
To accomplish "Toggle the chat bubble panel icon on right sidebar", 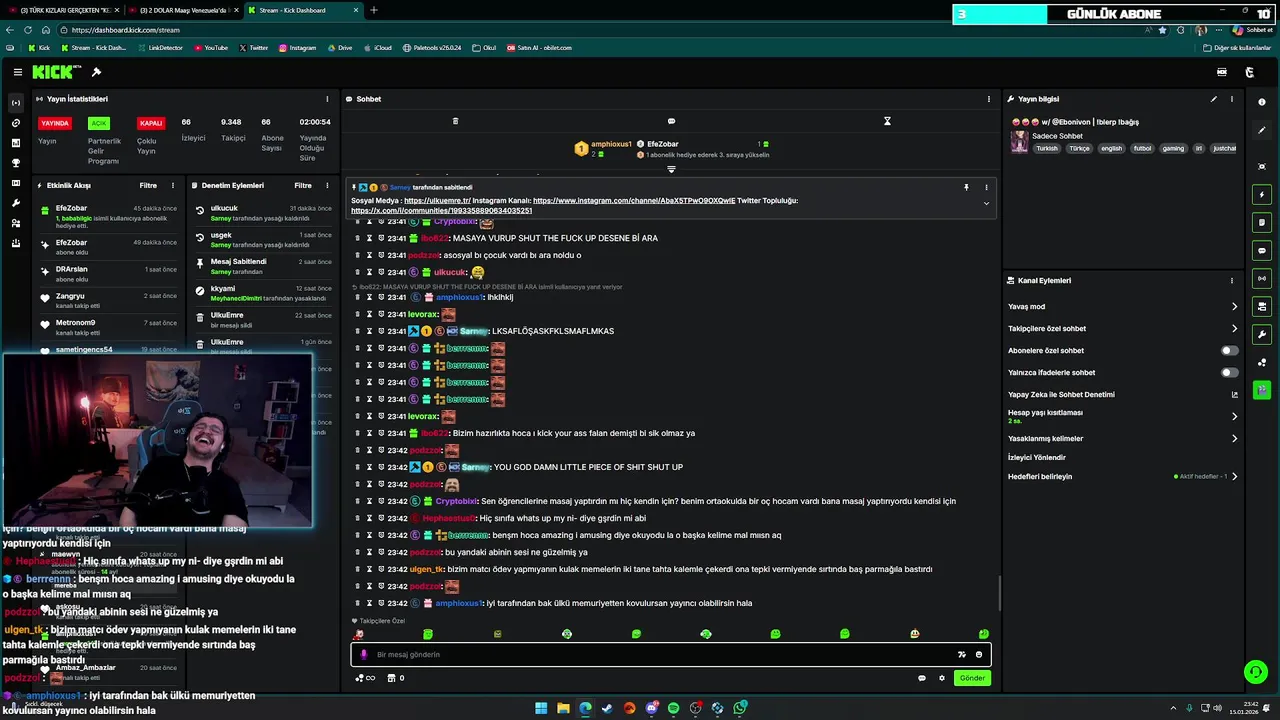I will pos(1262,250).
